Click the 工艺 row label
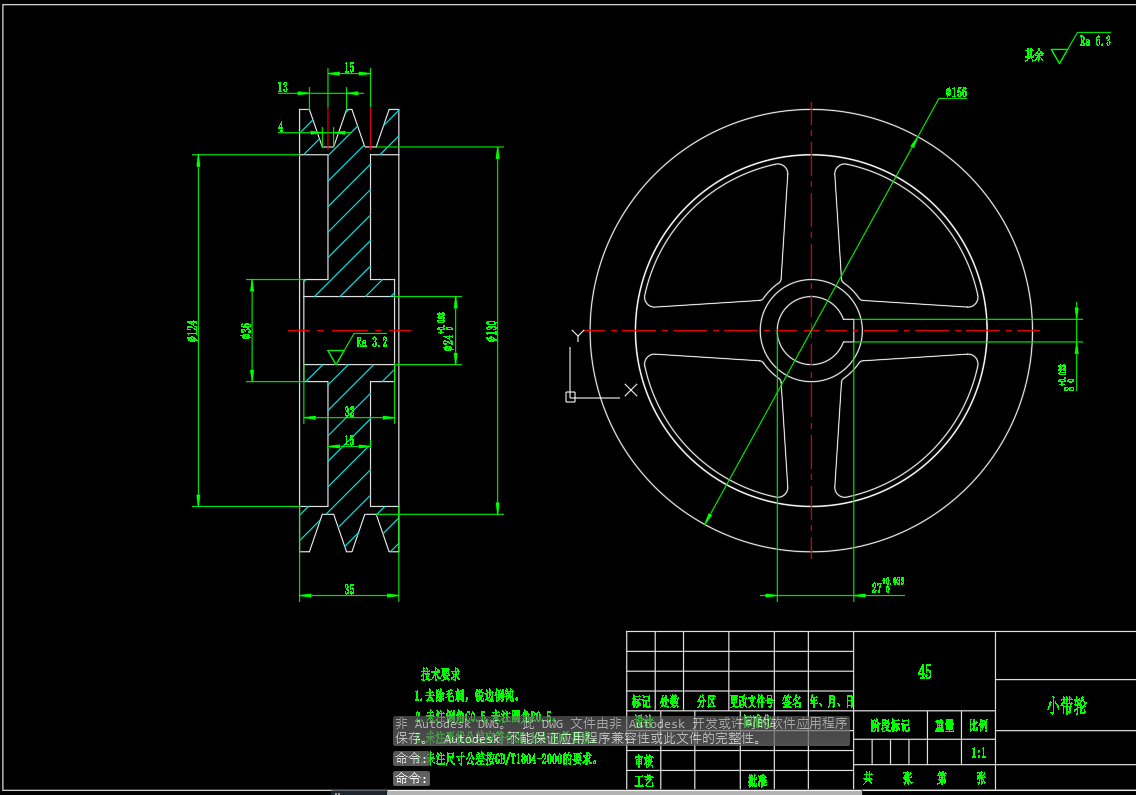 tap(644, 781)
